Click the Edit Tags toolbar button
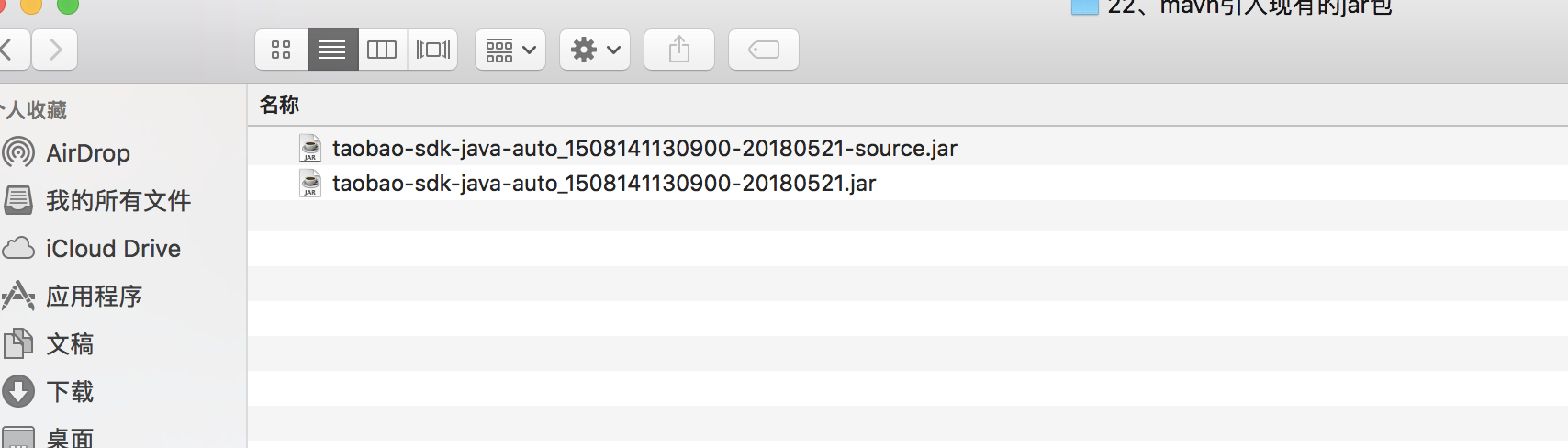 [x=764, y=50]
